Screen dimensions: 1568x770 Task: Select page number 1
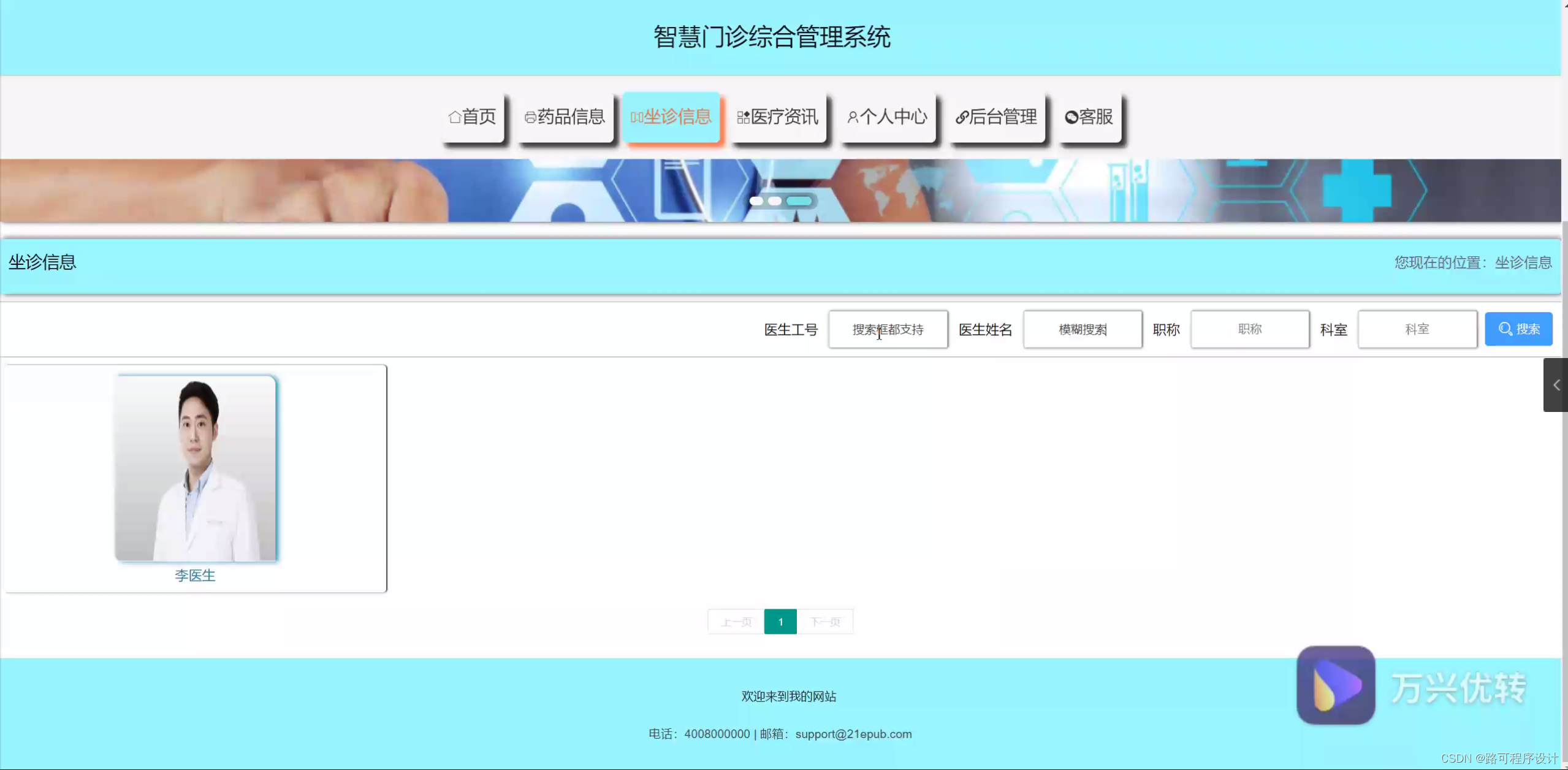pos(780,621)
